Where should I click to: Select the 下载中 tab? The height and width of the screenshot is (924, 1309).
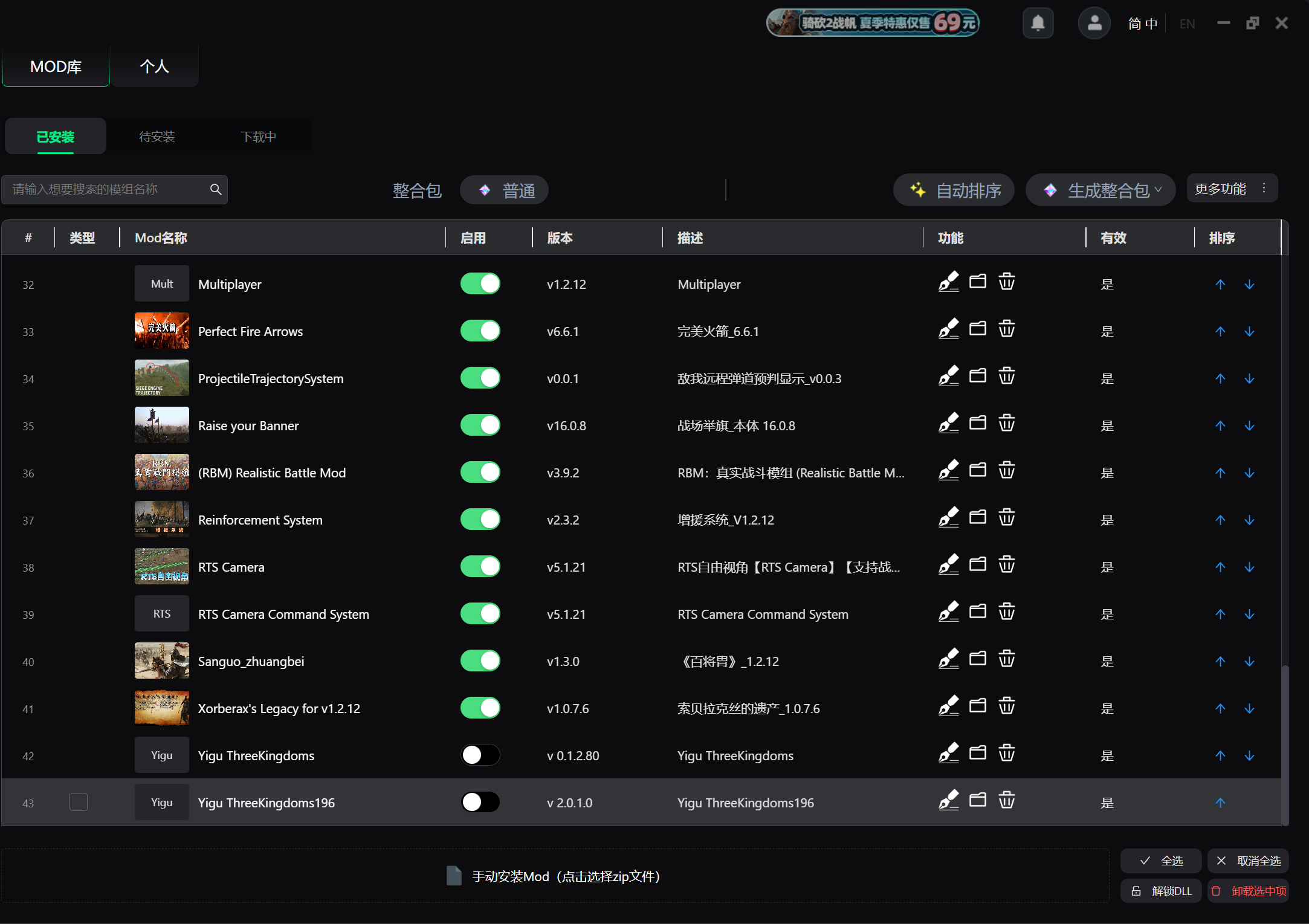coord(259,137)
